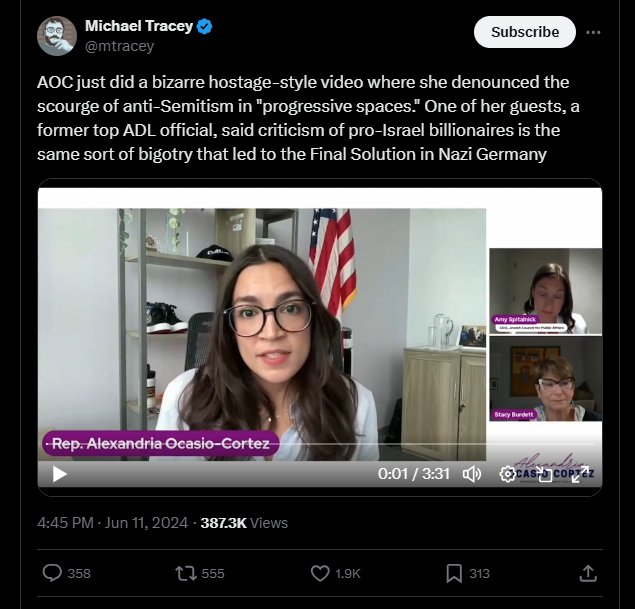Share the tweet with upload icon
The width and height of the screenshot is (635, 609).
[x=588, y=573]
